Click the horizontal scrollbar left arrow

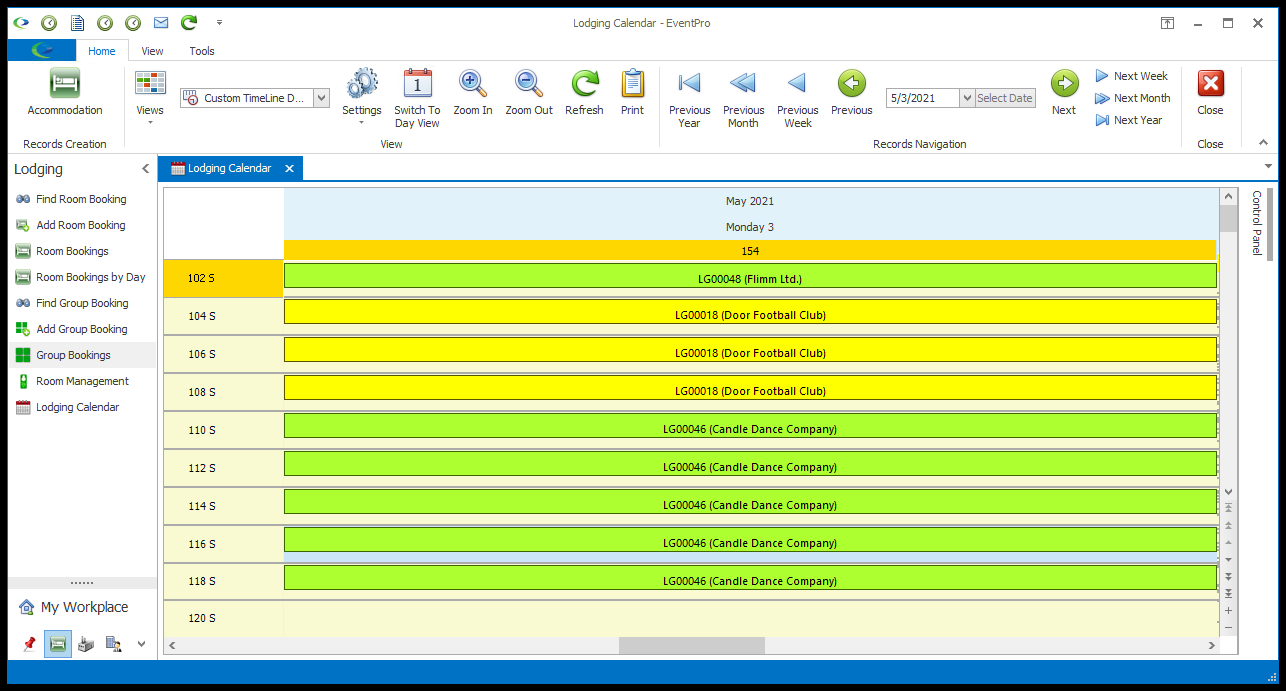click(171, 646)
